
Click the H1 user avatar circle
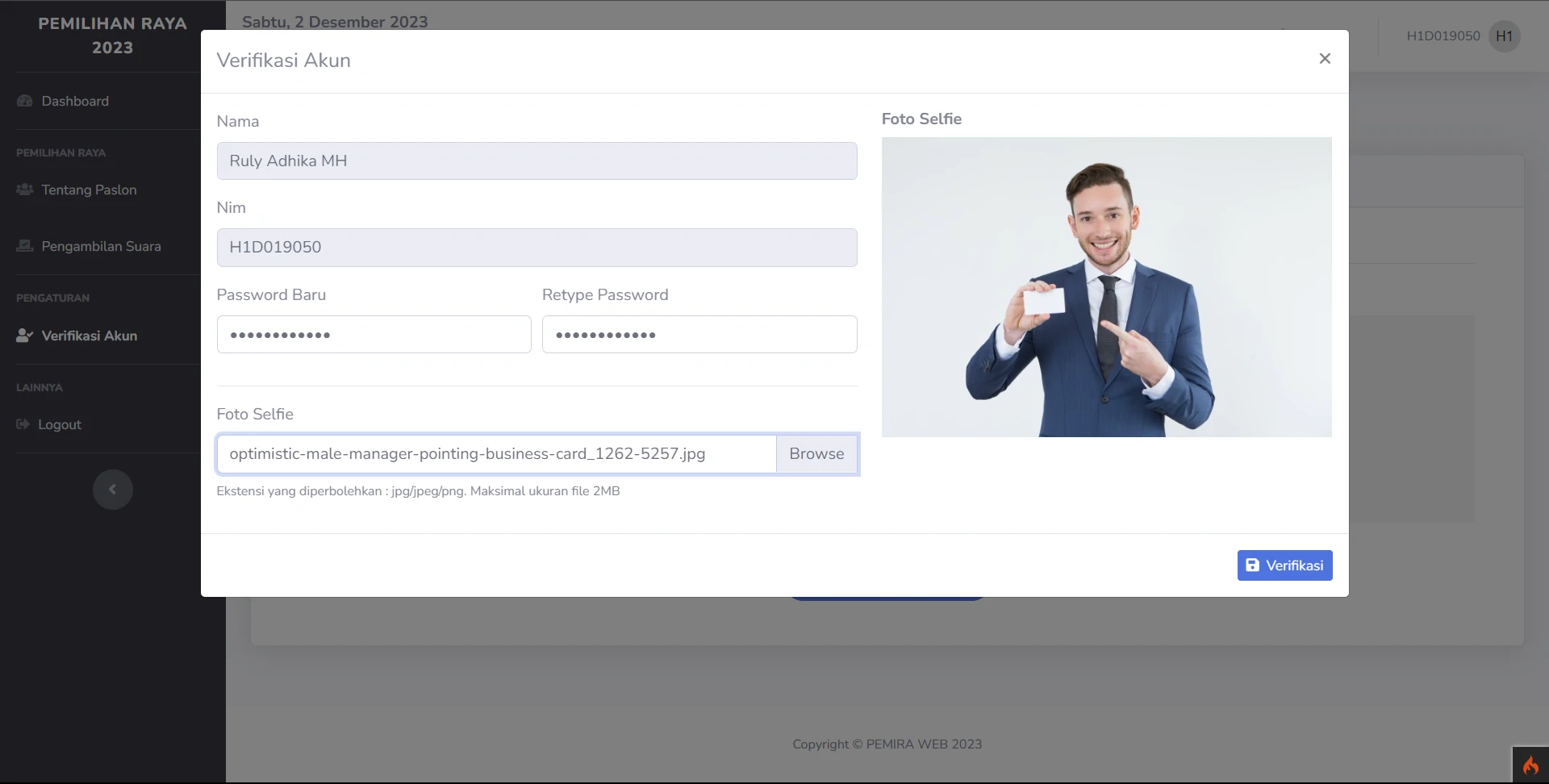click(1504, 36)
